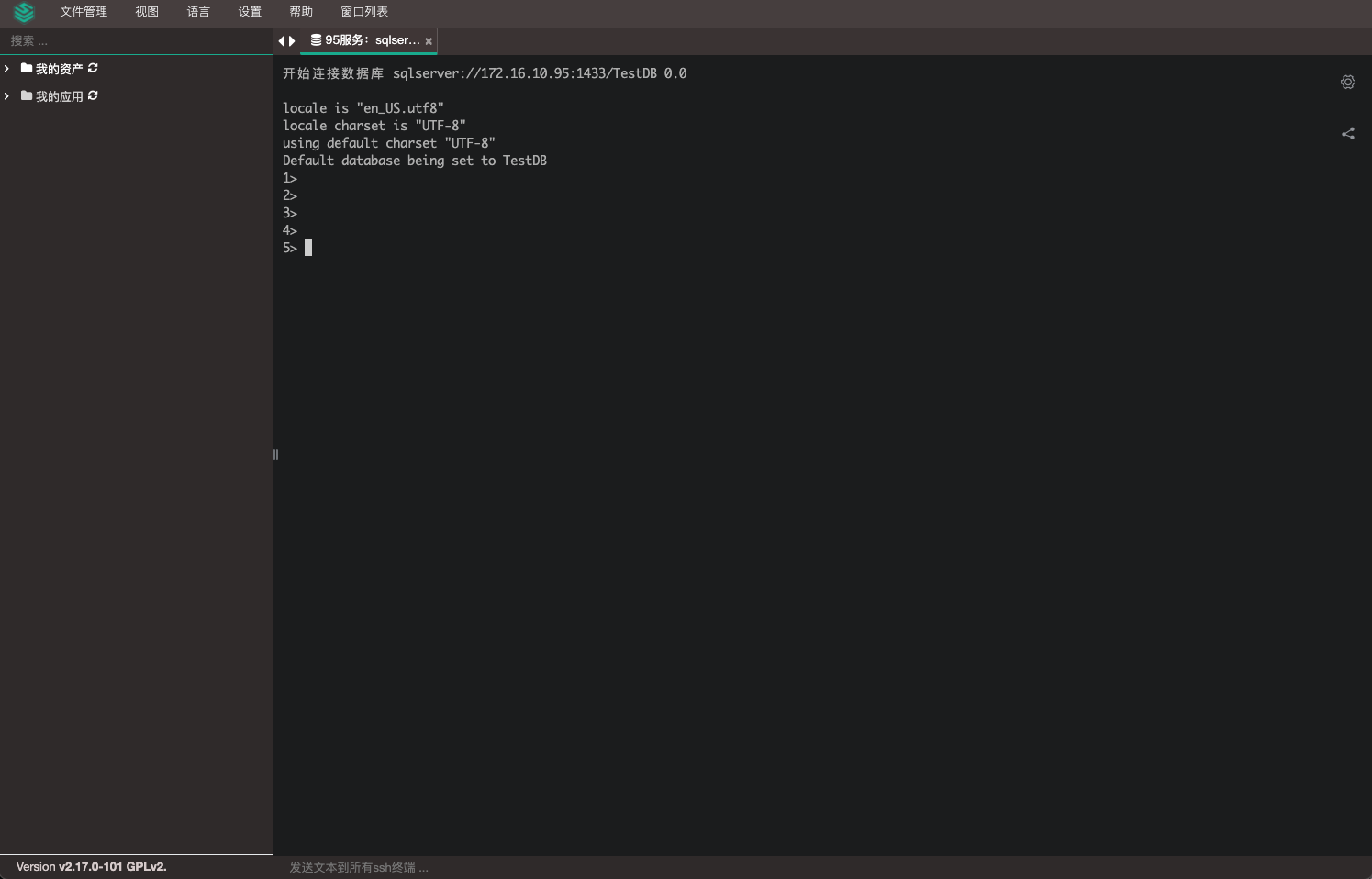Open the 帮助 menu

(301, 12)
